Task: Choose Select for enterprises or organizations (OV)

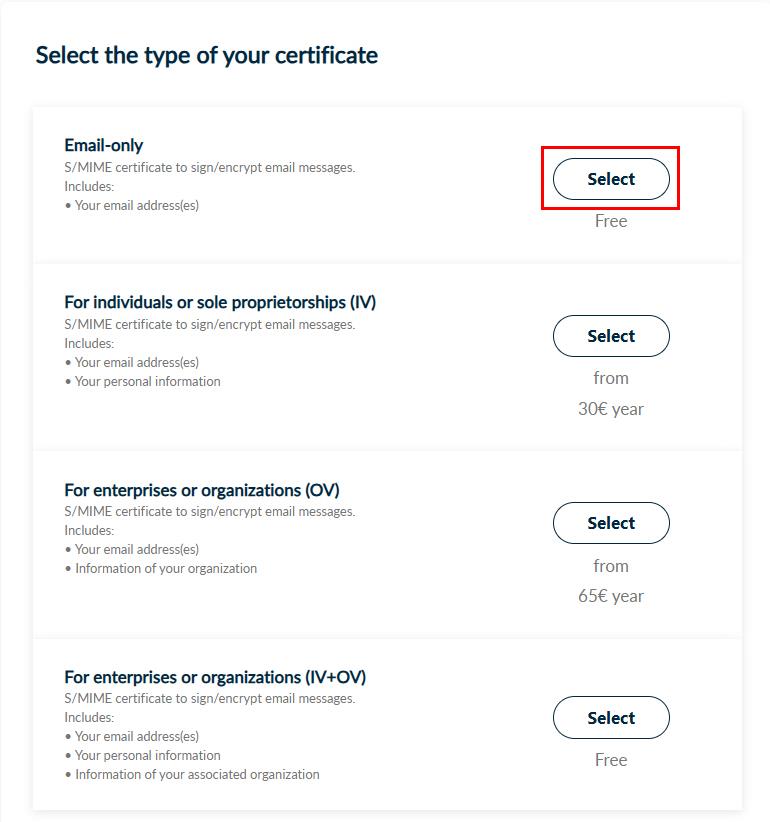Action: point(611,523)
